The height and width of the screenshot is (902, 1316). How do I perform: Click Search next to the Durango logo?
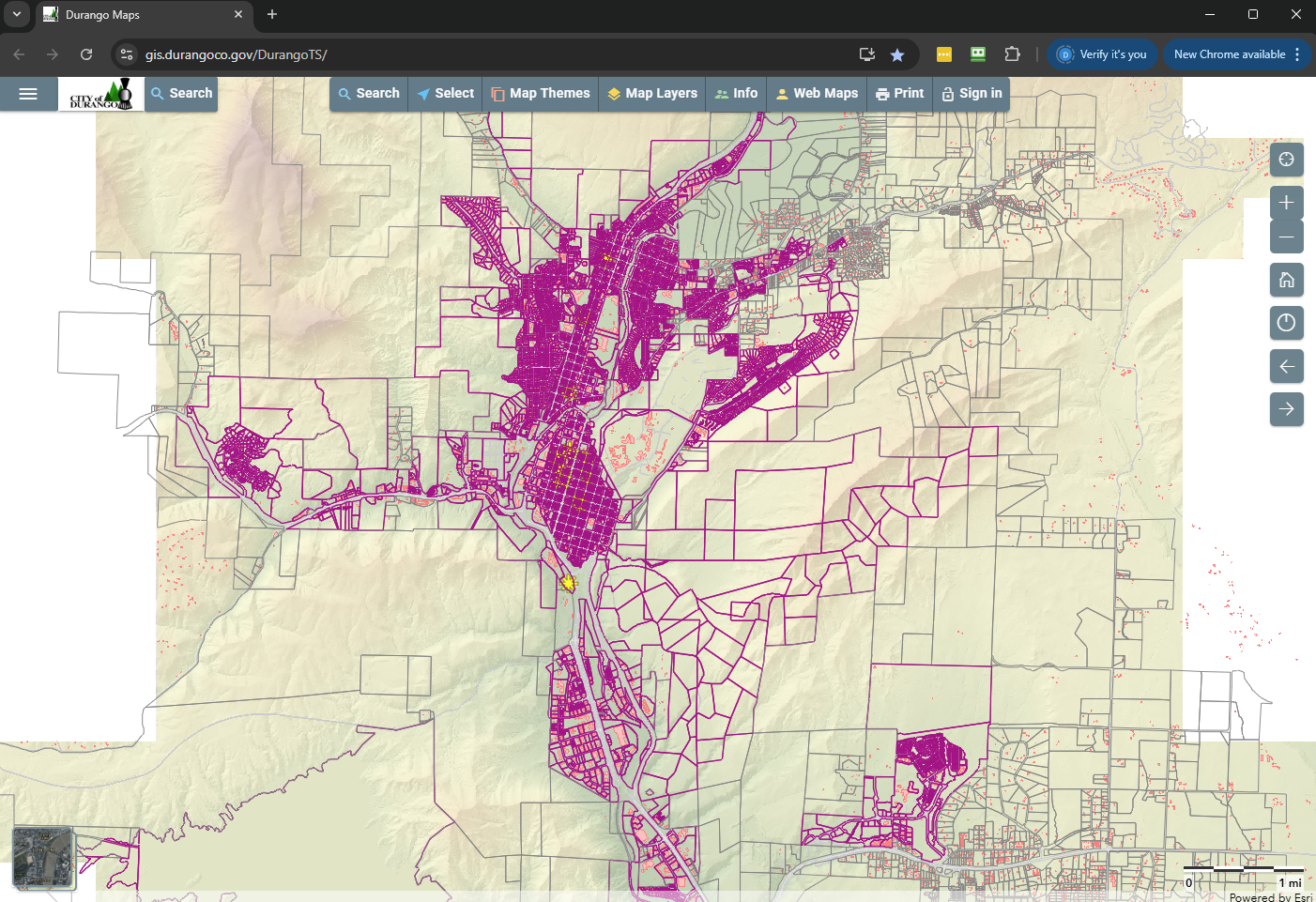[181, 94]
